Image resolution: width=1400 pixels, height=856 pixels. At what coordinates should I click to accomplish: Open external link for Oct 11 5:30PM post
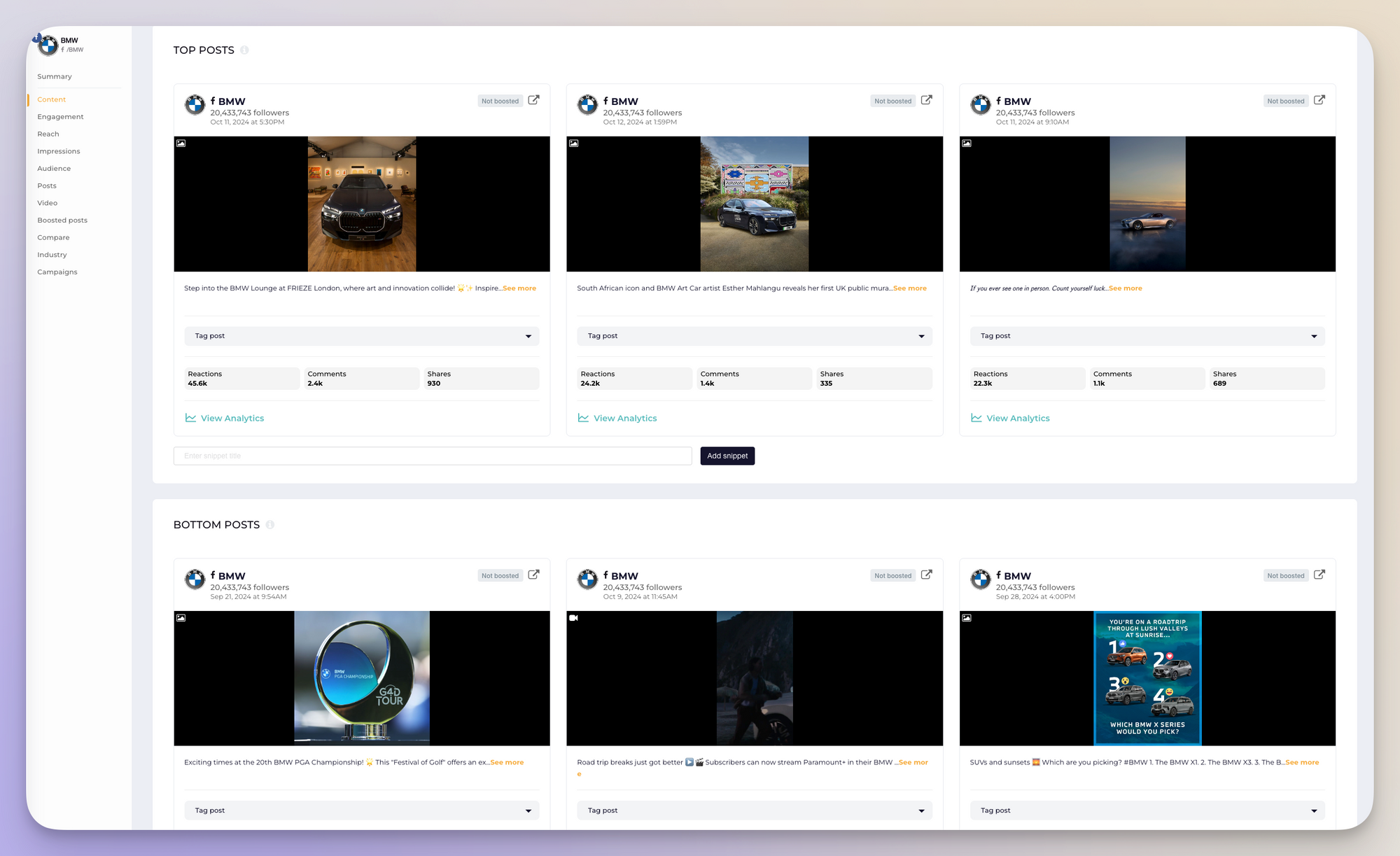click(x=533, y=100)
